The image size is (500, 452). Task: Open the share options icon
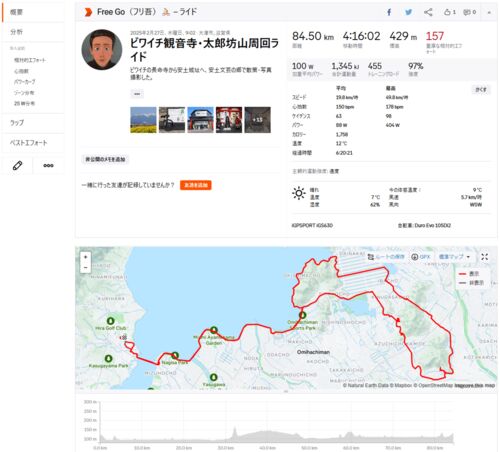[x=428, y=12]
